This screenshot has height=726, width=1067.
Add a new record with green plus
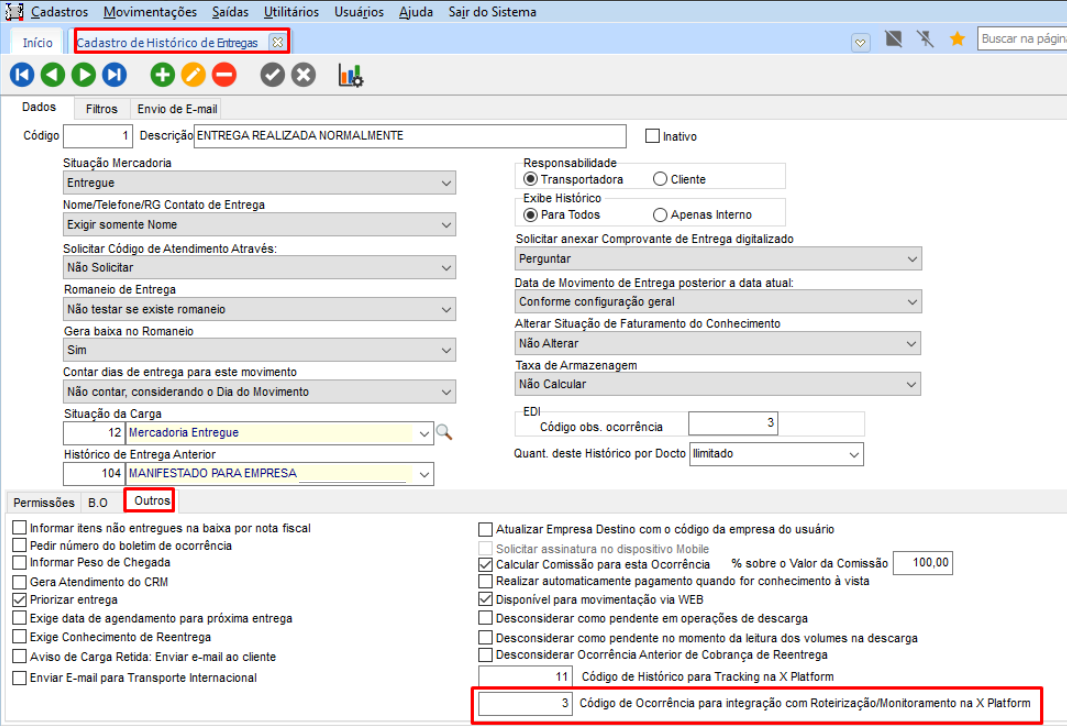click(x=162, y=75)
